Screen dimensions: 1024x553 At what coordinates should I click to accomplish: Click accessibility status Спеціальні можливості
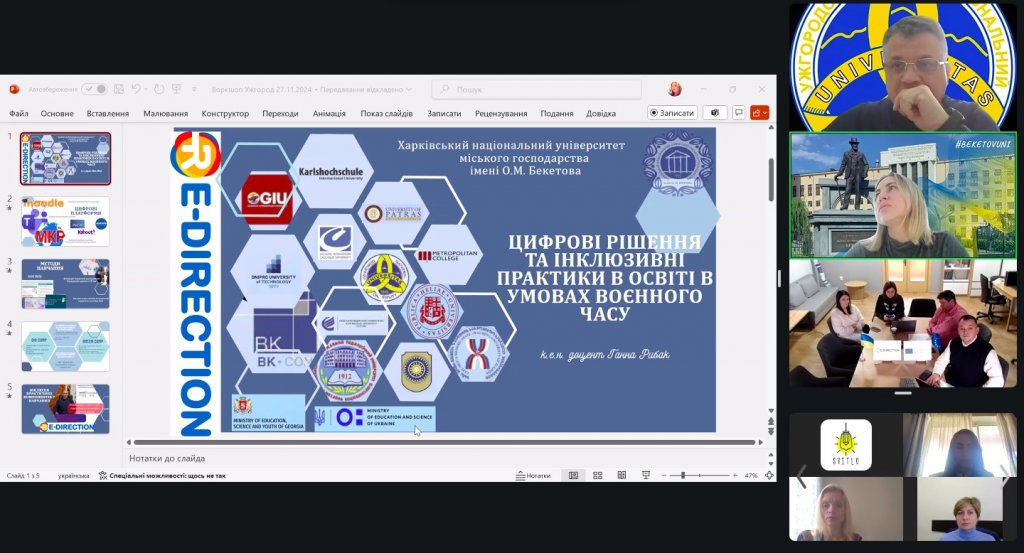pyautogui.click(x=161, y=475)
